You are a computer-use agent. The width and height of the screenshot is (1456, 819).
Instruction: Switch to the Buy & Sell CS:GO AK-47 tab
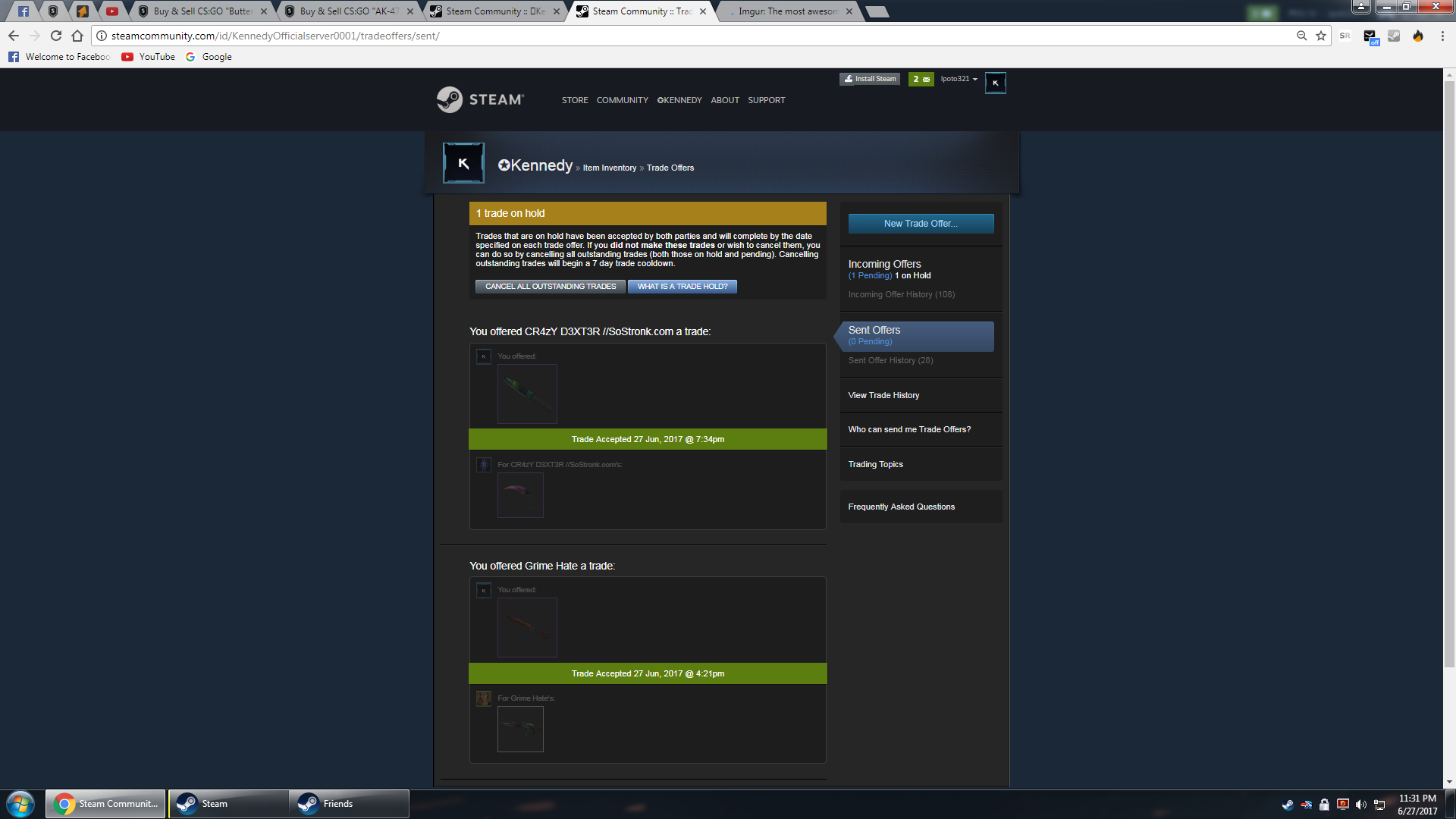click(x=349, y=11)
